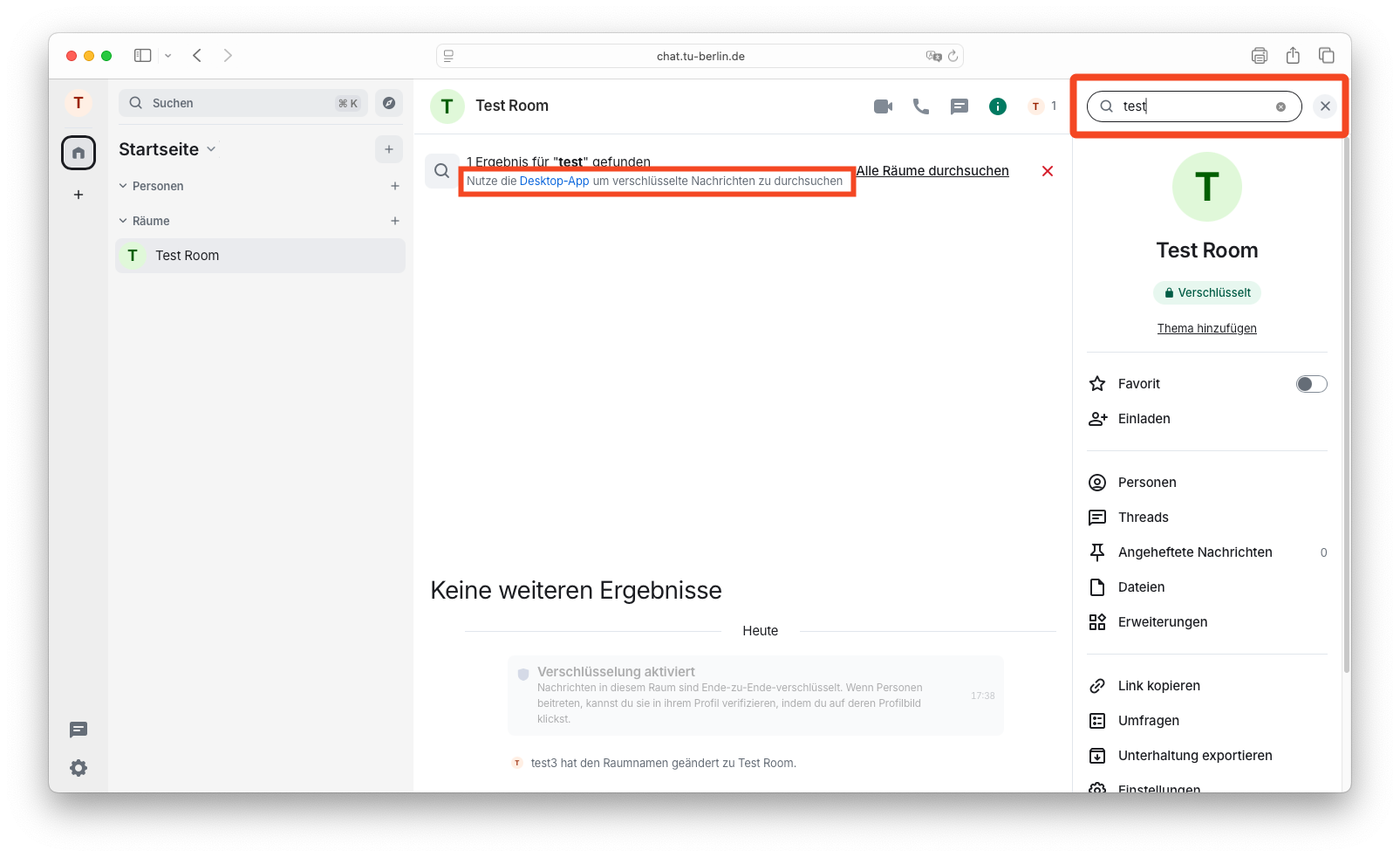Image resolution: width=1400 pixels, height=857 pixels.
Task: Start a voice call with phone icon
Action: coord(920,106)
